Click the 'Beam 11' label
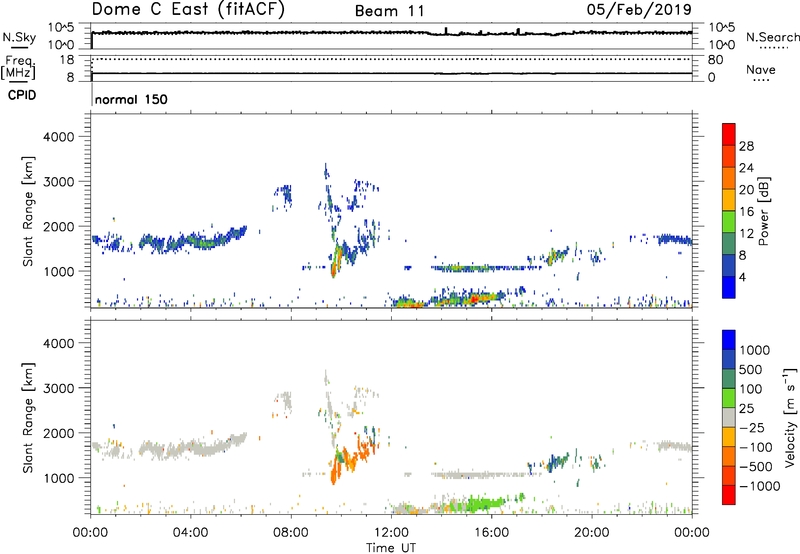 390,11
